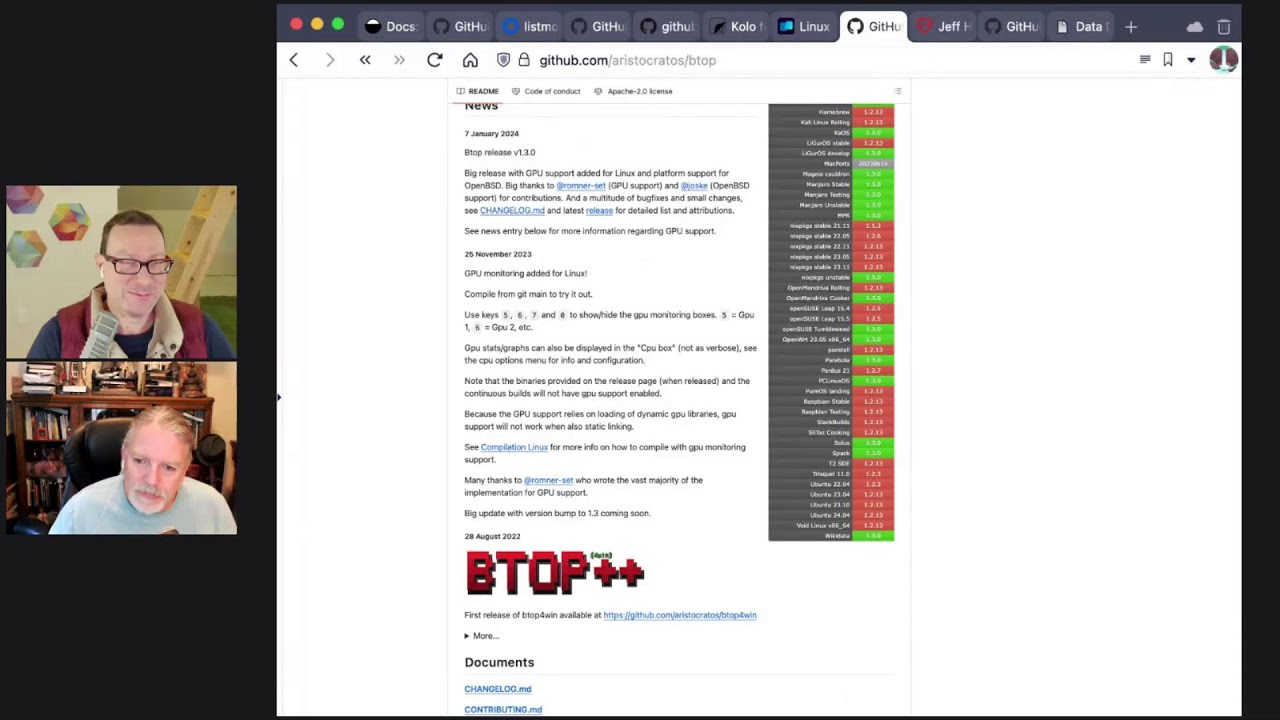Click the Homebrew row in packaging status badge

(x=831, y=112)
